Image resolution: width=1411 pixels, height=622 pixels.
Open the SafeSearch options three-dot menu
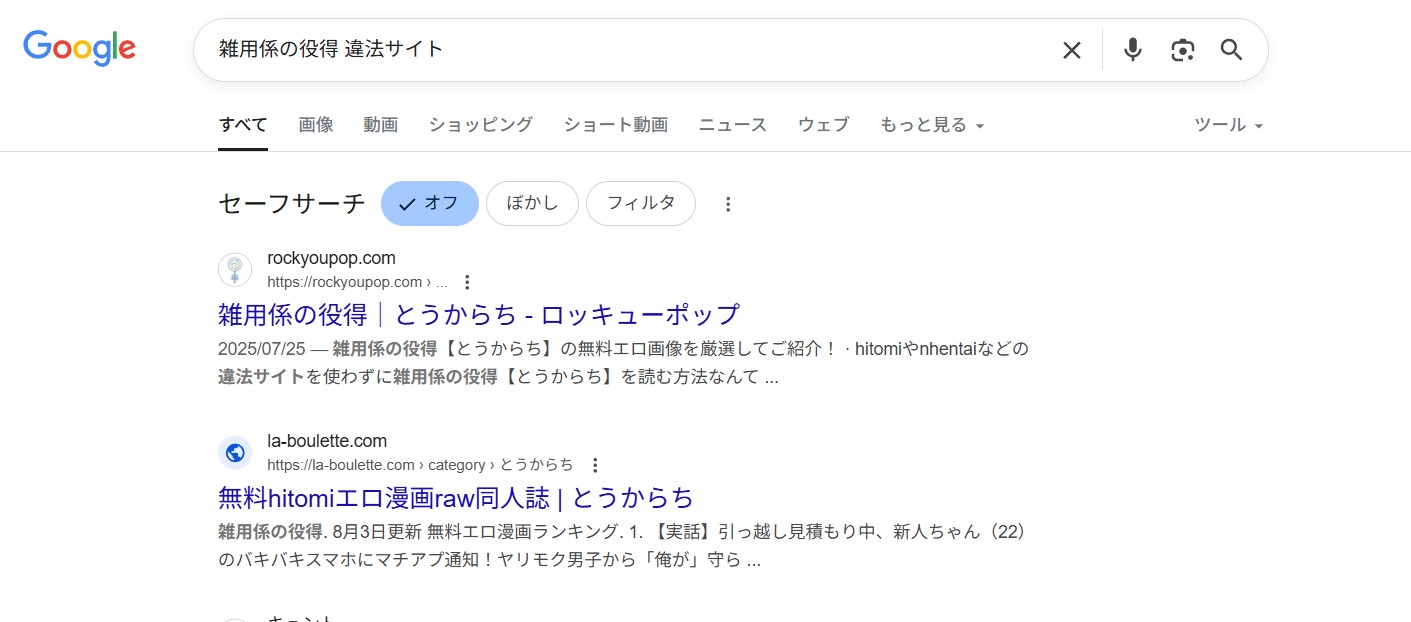728,203
